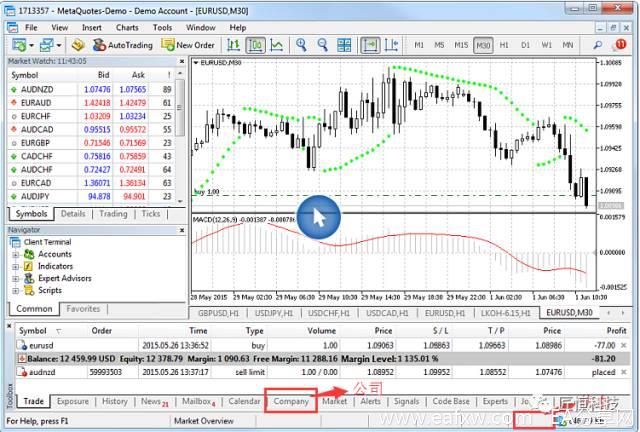The width and height of the screenshot is (640, 432).
Task: Click the New Chart toolbar icon
Action: pyautogui.click(x=19, y=45)
